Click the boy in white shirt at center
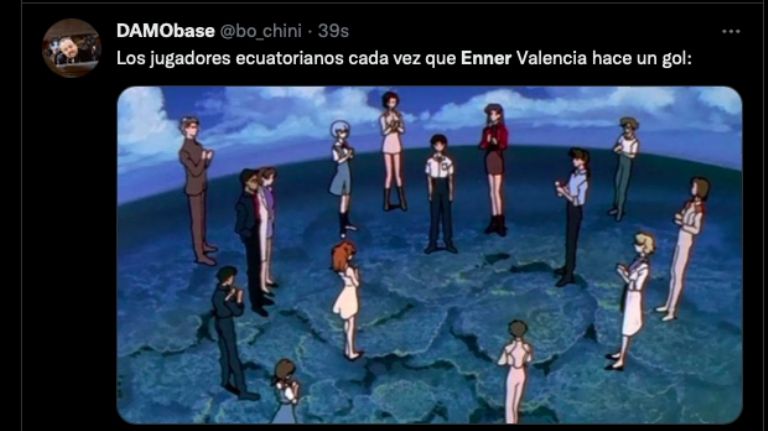Viewport: 768px width, 431px height. (440, 194)
